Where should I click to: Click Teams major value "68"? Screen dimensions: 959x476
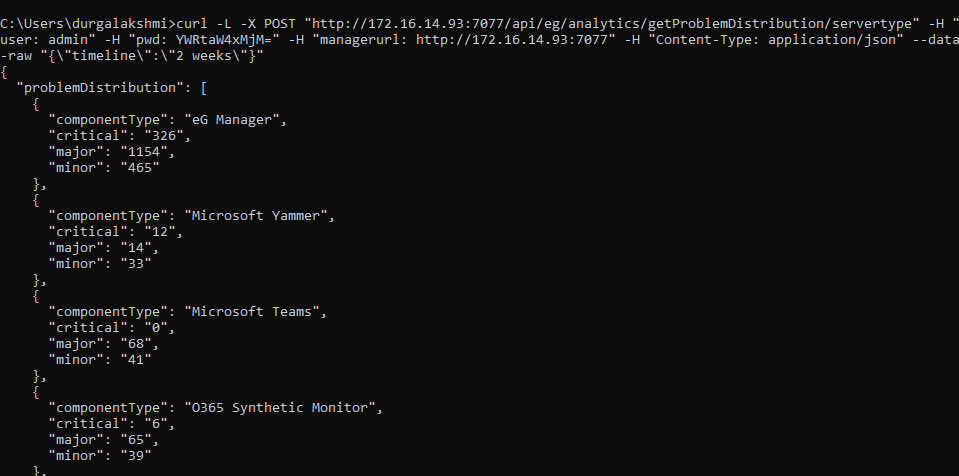coord(136,344)
